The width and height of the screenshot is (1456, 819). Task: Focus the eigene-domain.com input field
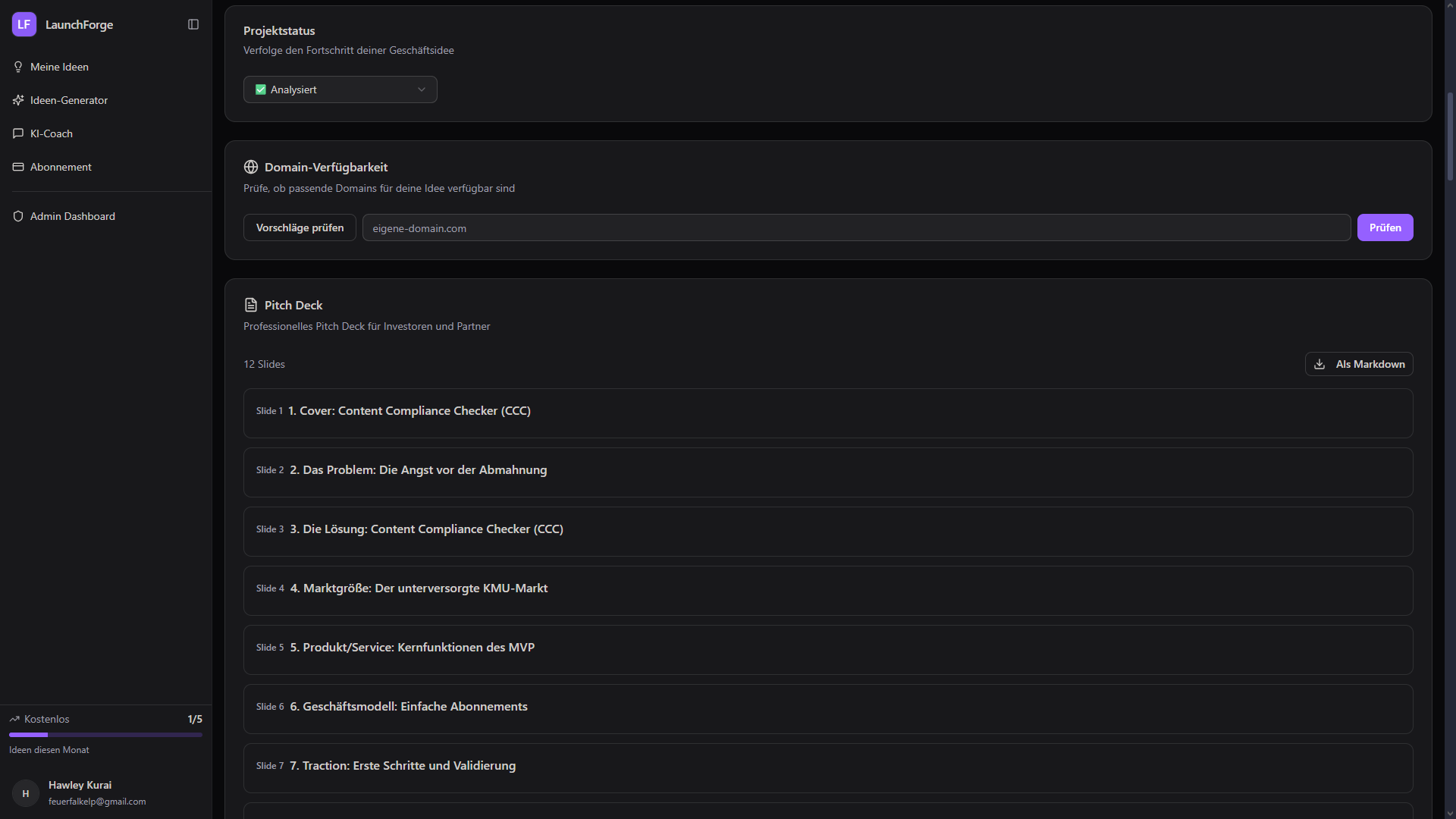click(856, 227)
